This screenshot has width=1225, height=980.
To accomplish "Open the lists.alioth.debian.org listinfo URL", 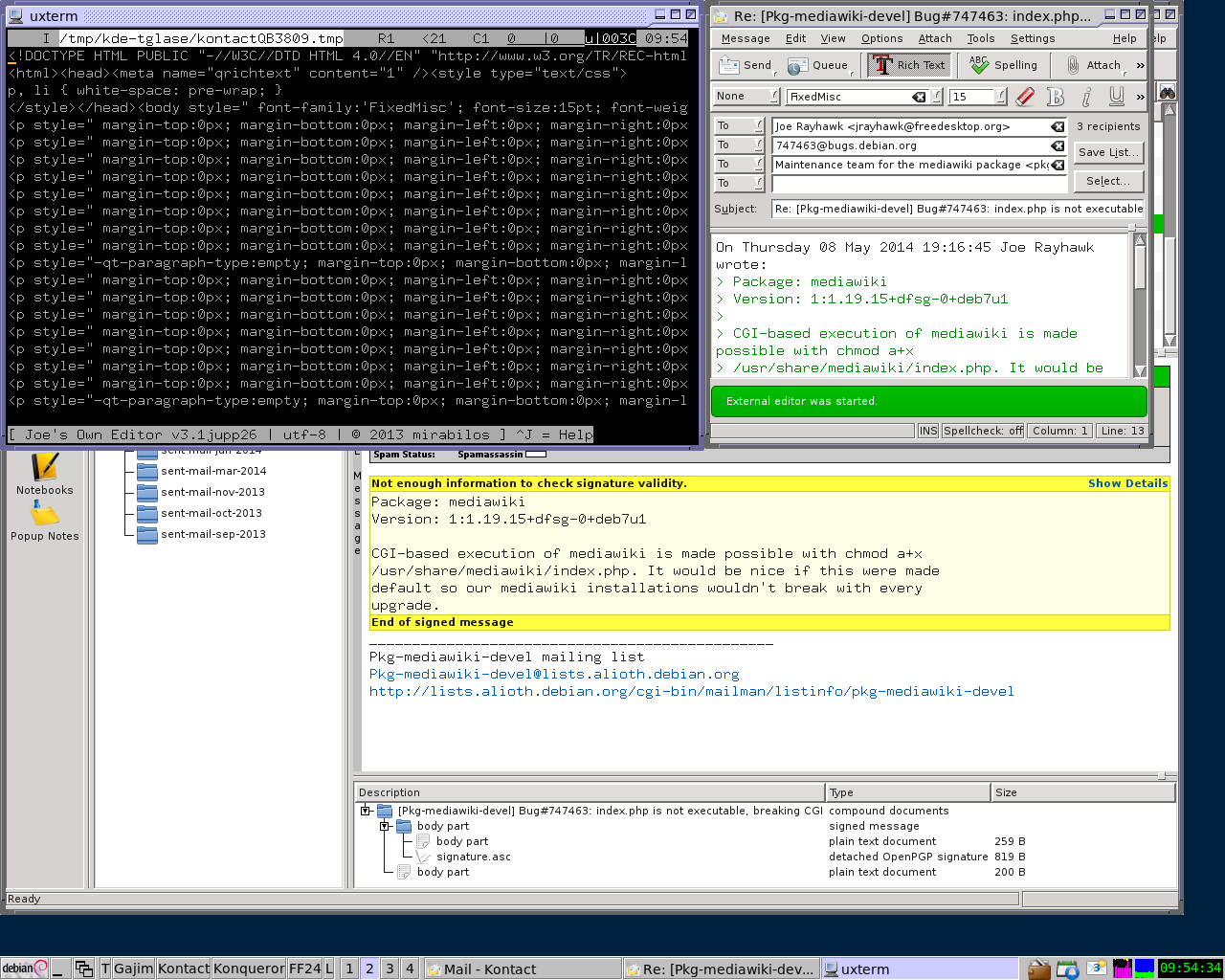I will (x=691, y=691).
